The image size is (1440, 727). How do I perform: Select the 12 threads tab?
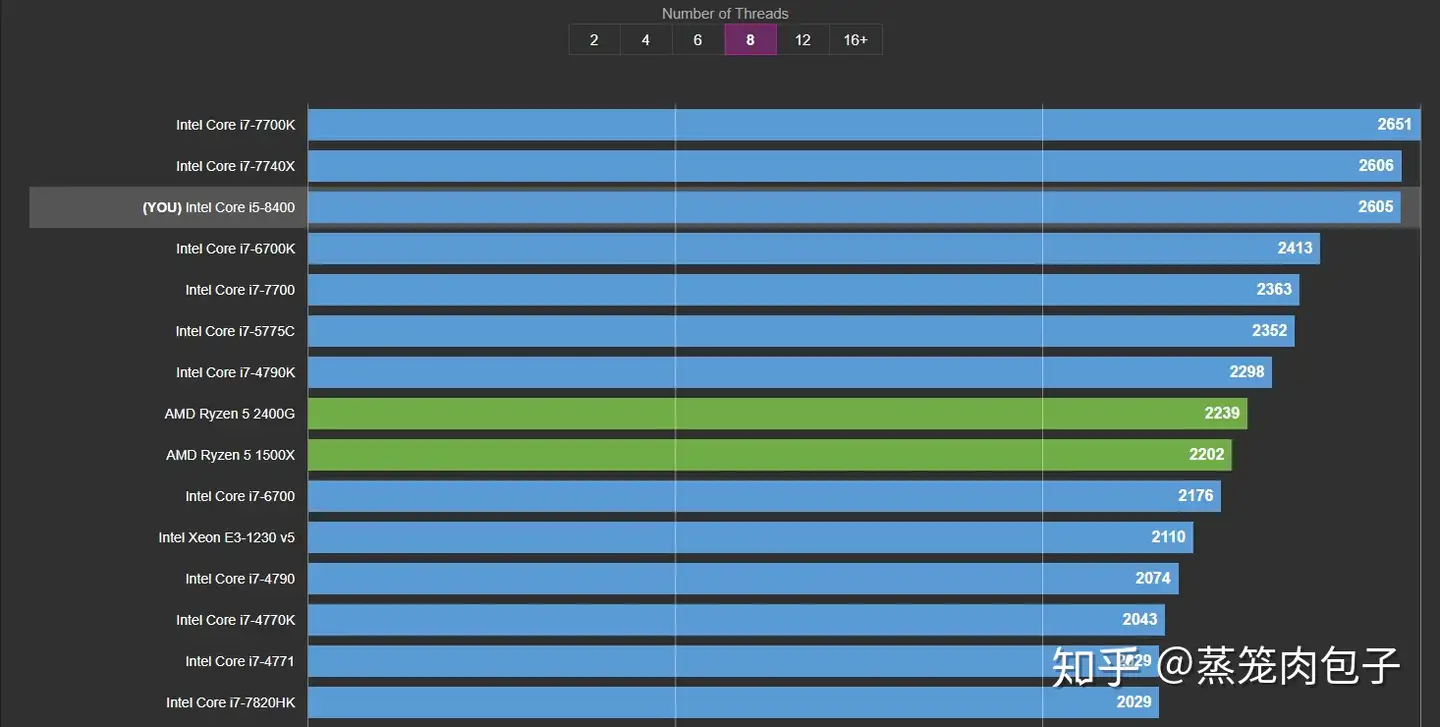pos(802,40)
